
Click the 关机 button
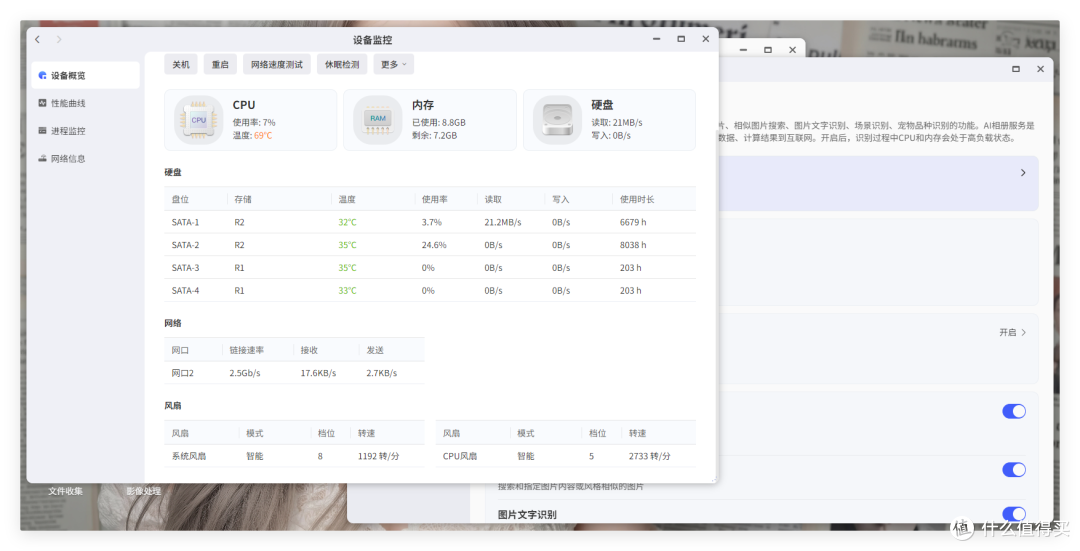point(181,64)
